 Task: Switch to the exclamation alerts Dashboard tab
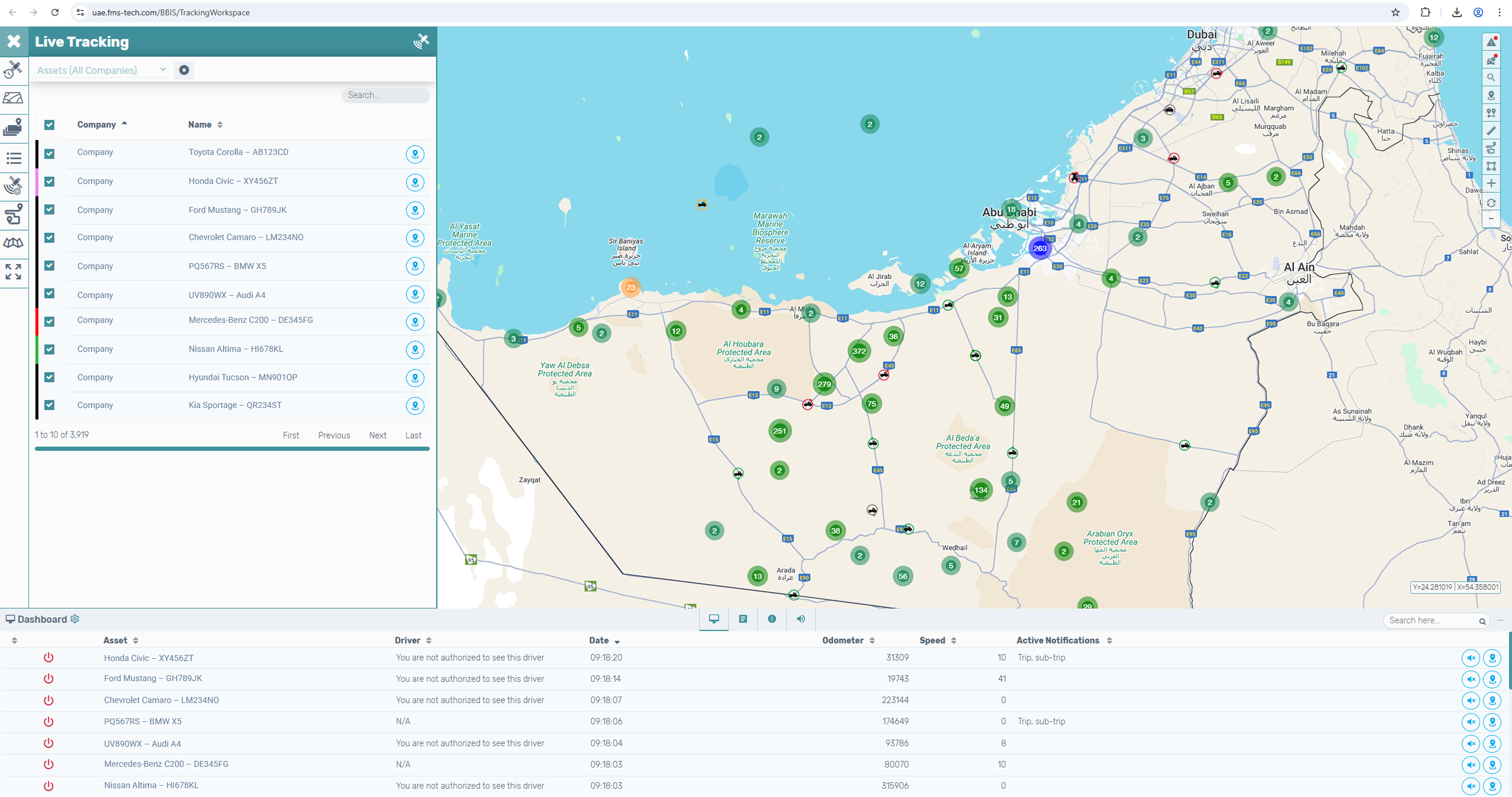coord(772,619)
